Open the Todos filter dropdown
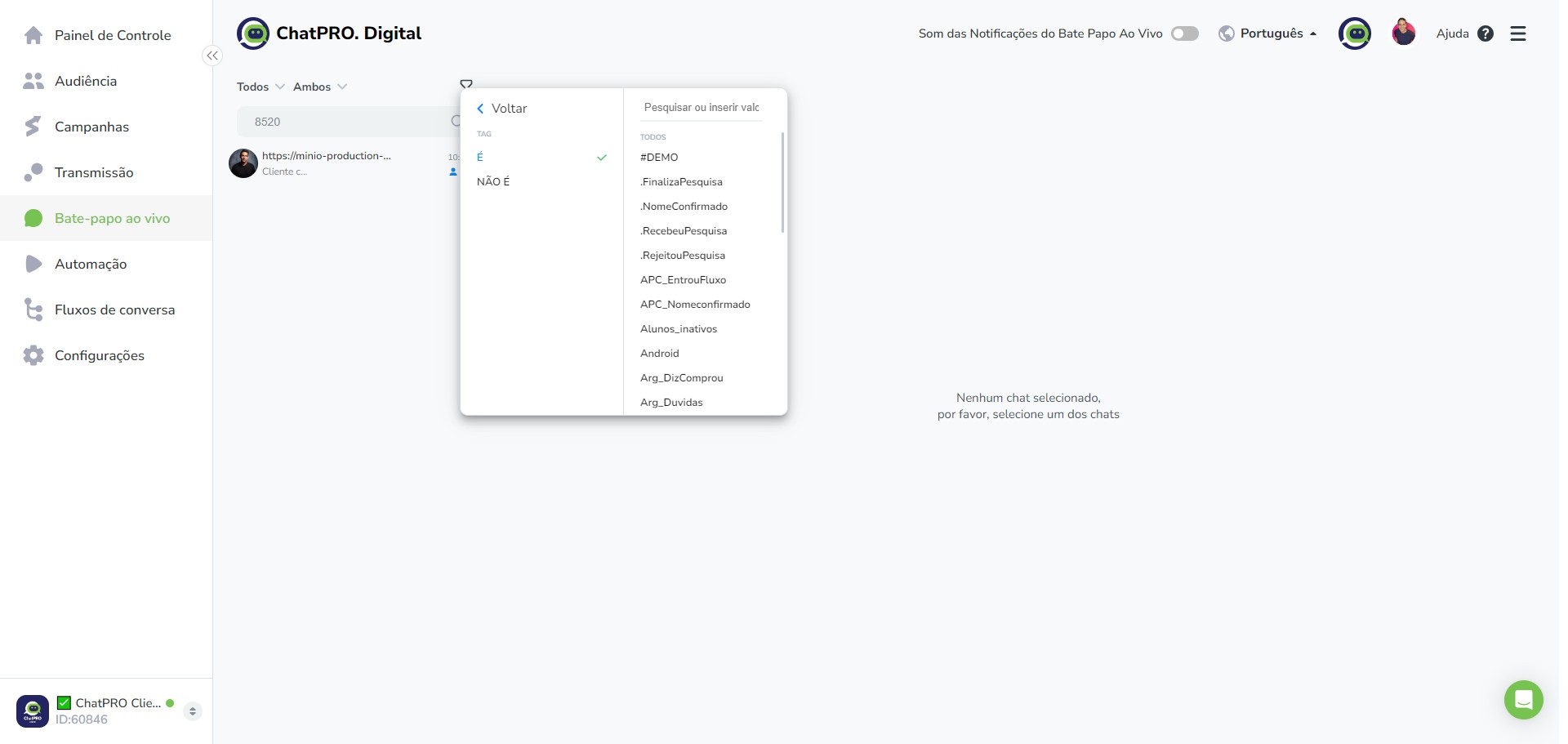 (261, 87)
